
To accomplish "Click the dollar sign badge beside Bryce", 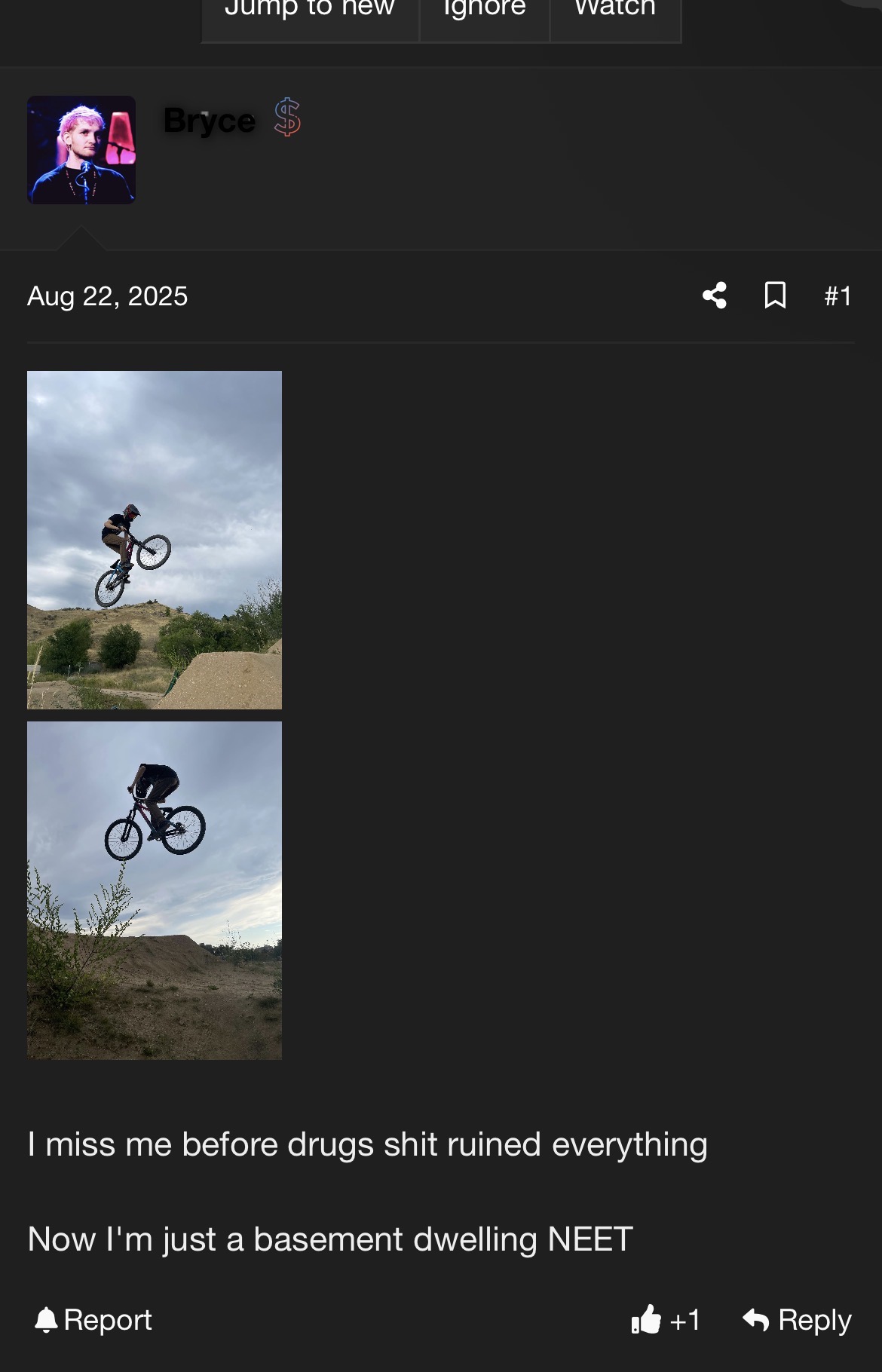I will click(x=287, y=118).
